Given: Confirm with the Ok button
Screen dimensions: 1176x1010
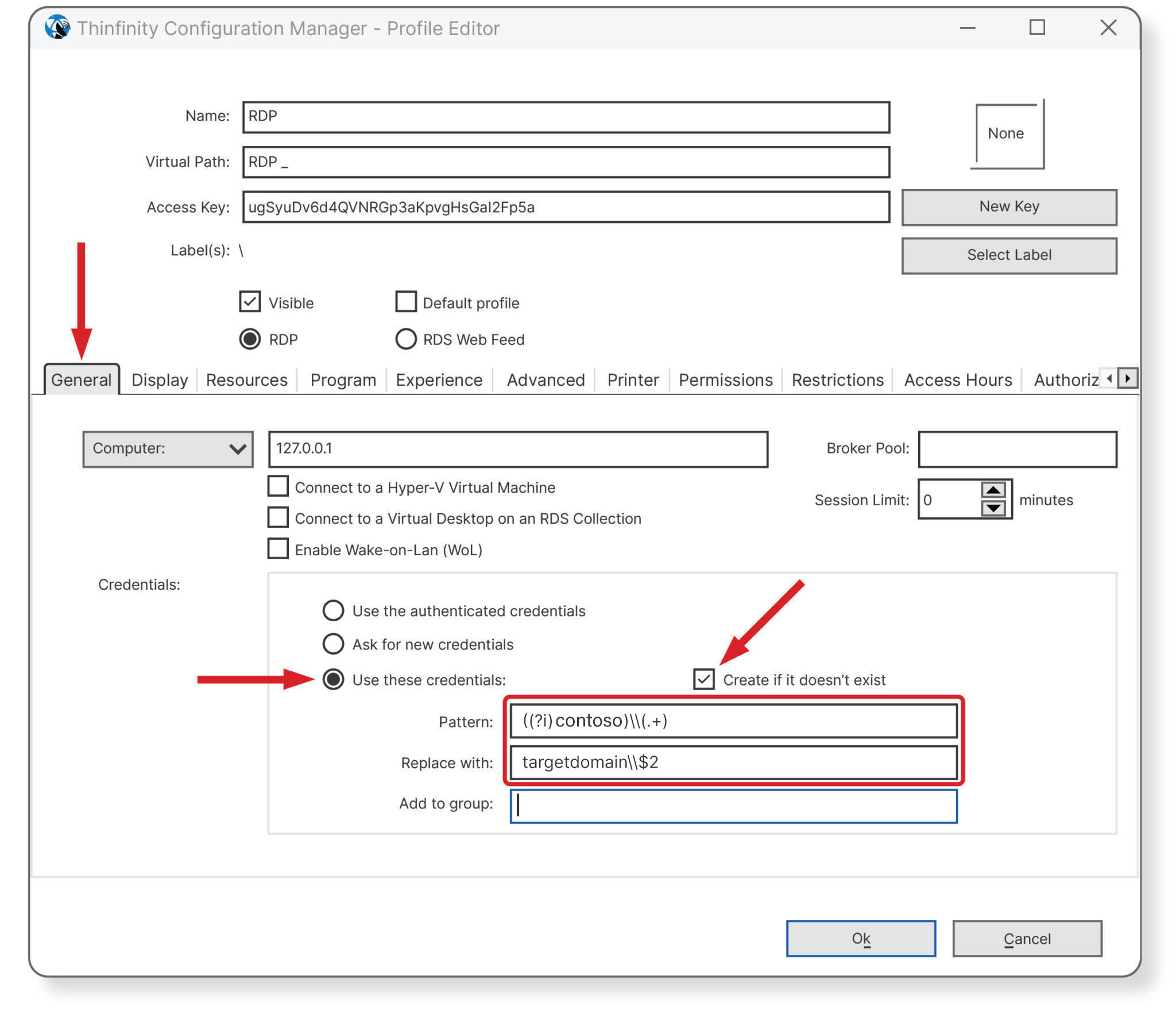Looking at the screenshot, I should (861, 938).
